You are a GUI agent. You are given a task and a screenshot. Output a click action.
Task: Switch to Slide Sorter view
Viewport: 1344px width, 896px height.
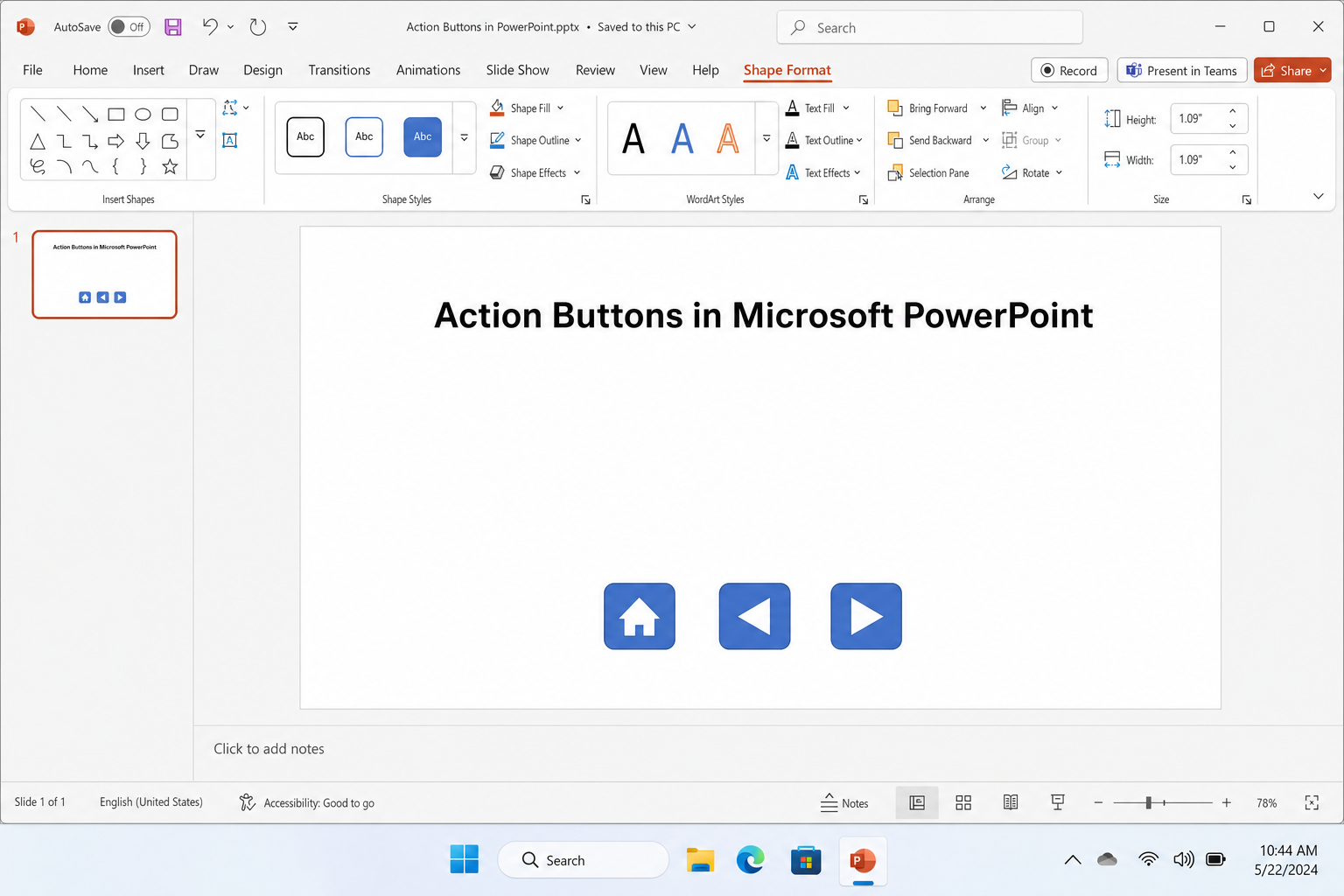coord(963,802)
